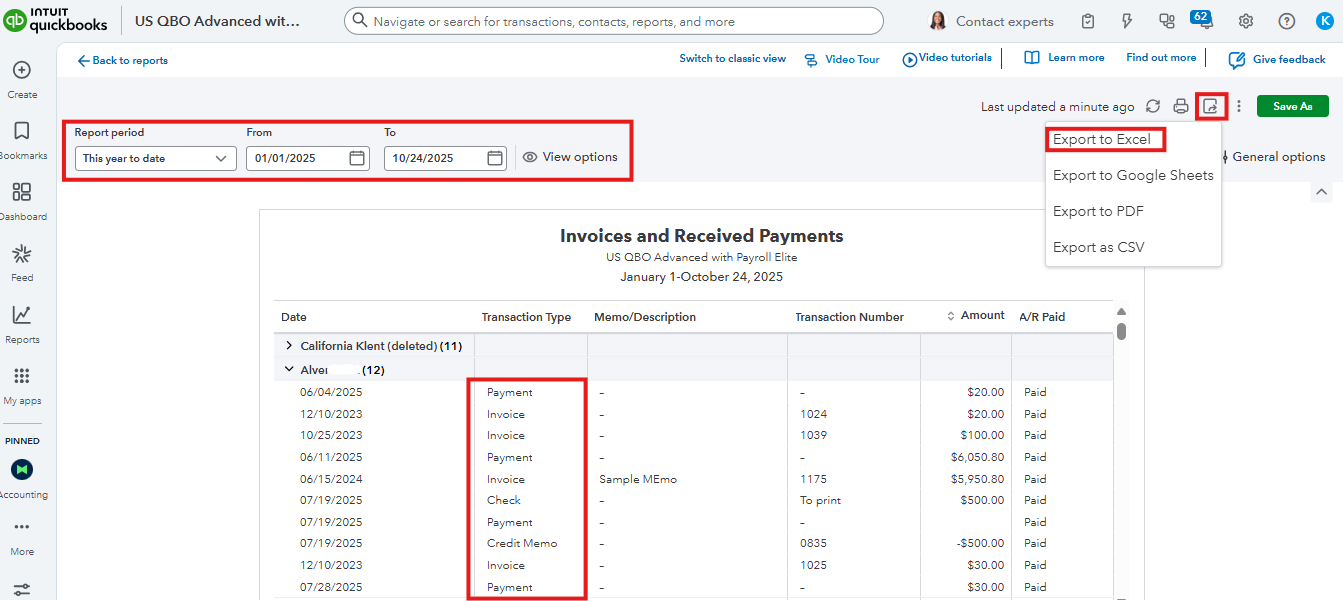The image size is (1343, 601).
Task: Collapse the expanded customer group with 12 entries
Action: point(289,370)
